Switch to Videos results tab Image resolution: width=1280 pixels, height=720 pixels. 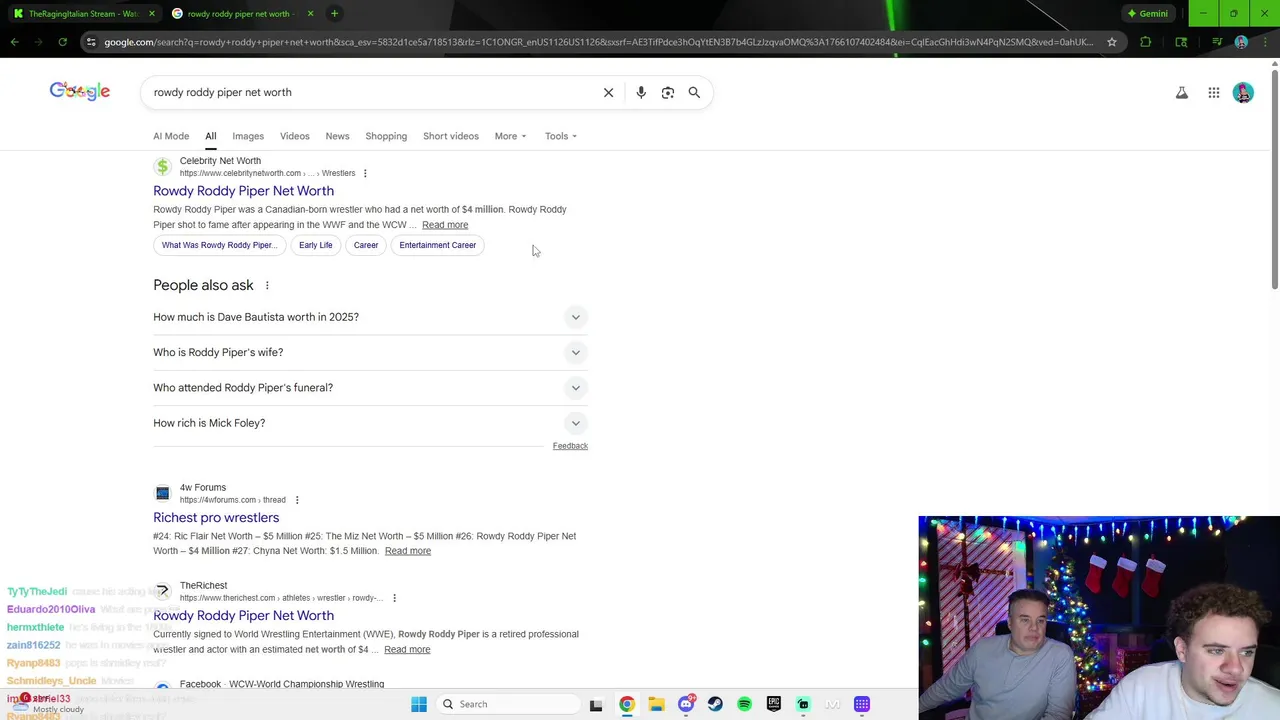[x=295, y=136]
